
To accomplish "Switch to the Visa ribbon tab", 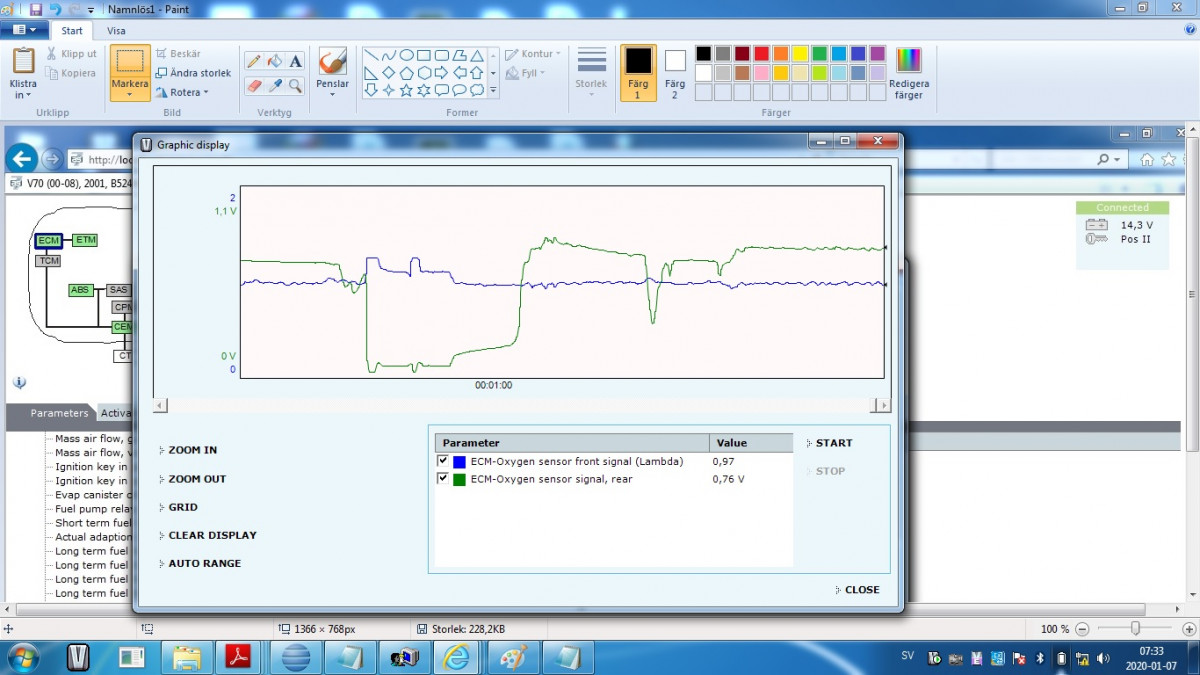I will pyautogui.click(x=116, y=31).
